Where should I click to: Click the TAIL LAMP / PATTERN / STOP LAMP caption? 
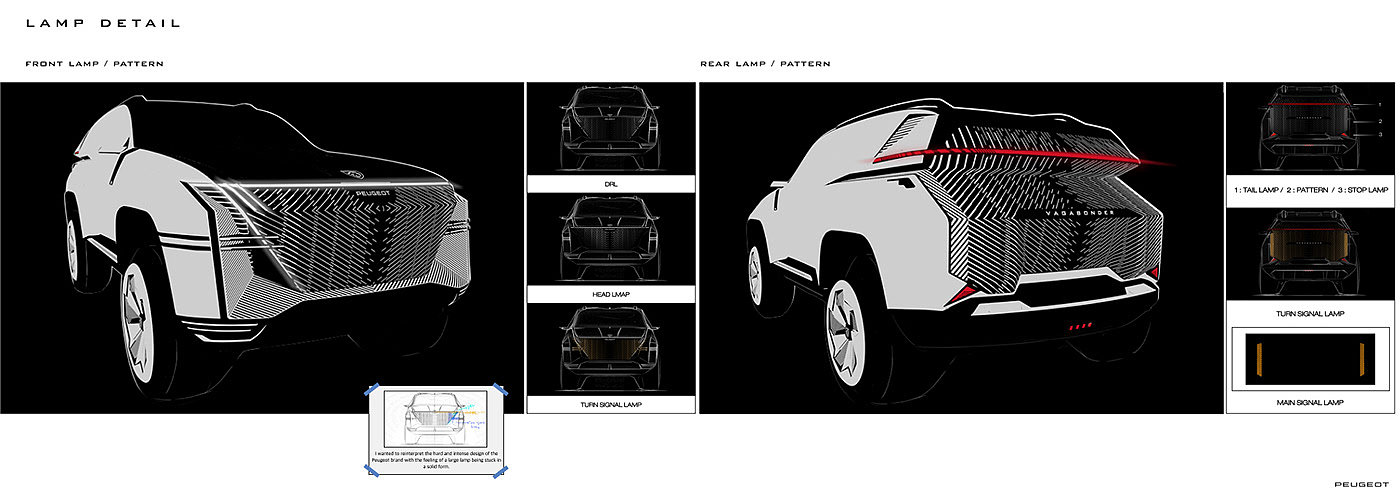point(1310,190)
